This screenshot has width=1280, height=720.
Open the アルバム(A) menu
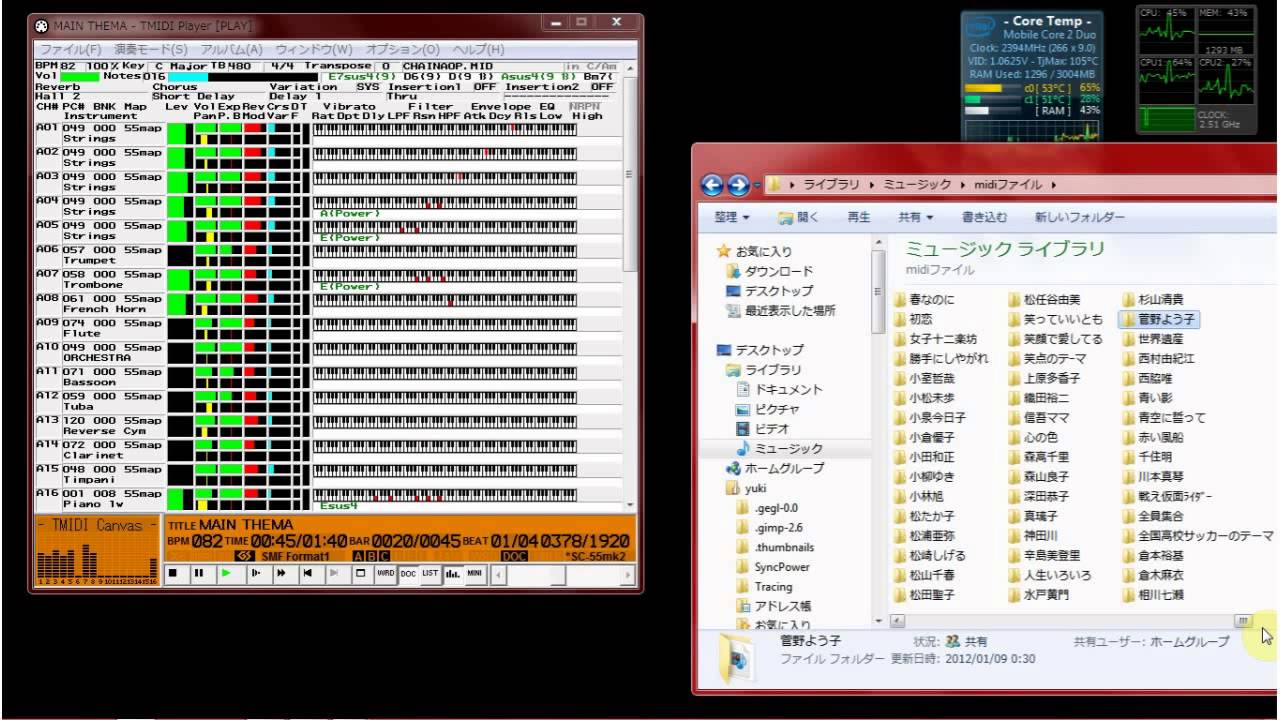(x=231, y=49)
